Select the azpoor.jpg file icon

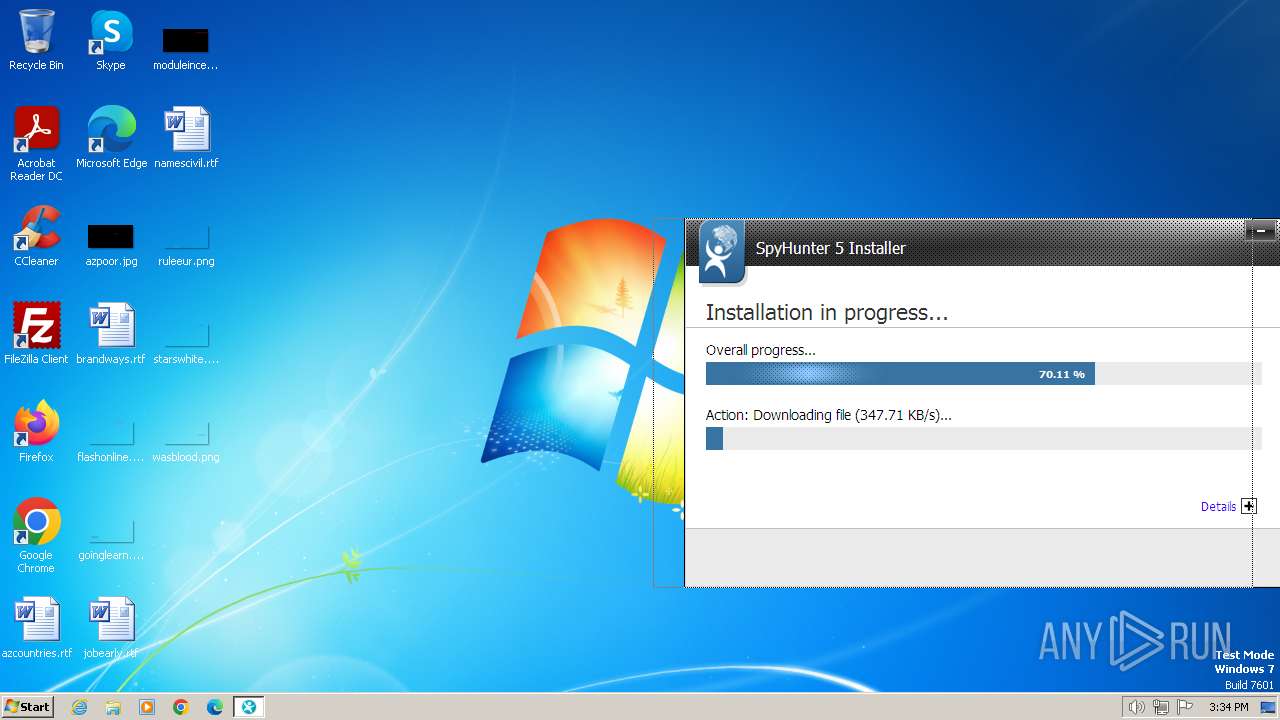[111, 244]
